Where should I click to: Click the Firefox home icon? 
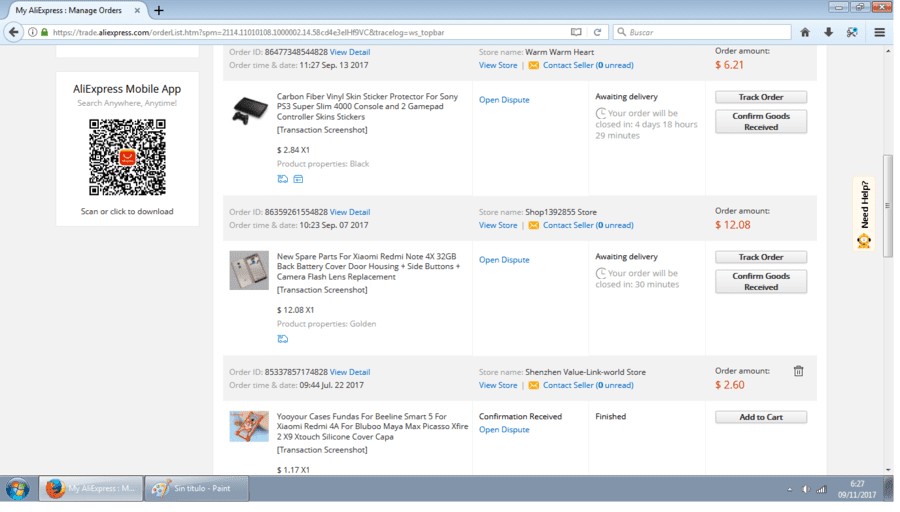[x=805, y=33]
